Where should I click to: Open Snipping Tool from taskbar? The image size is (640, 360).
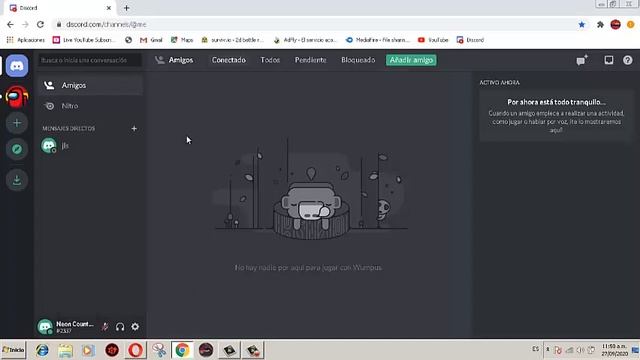click(x=159, y=350)
